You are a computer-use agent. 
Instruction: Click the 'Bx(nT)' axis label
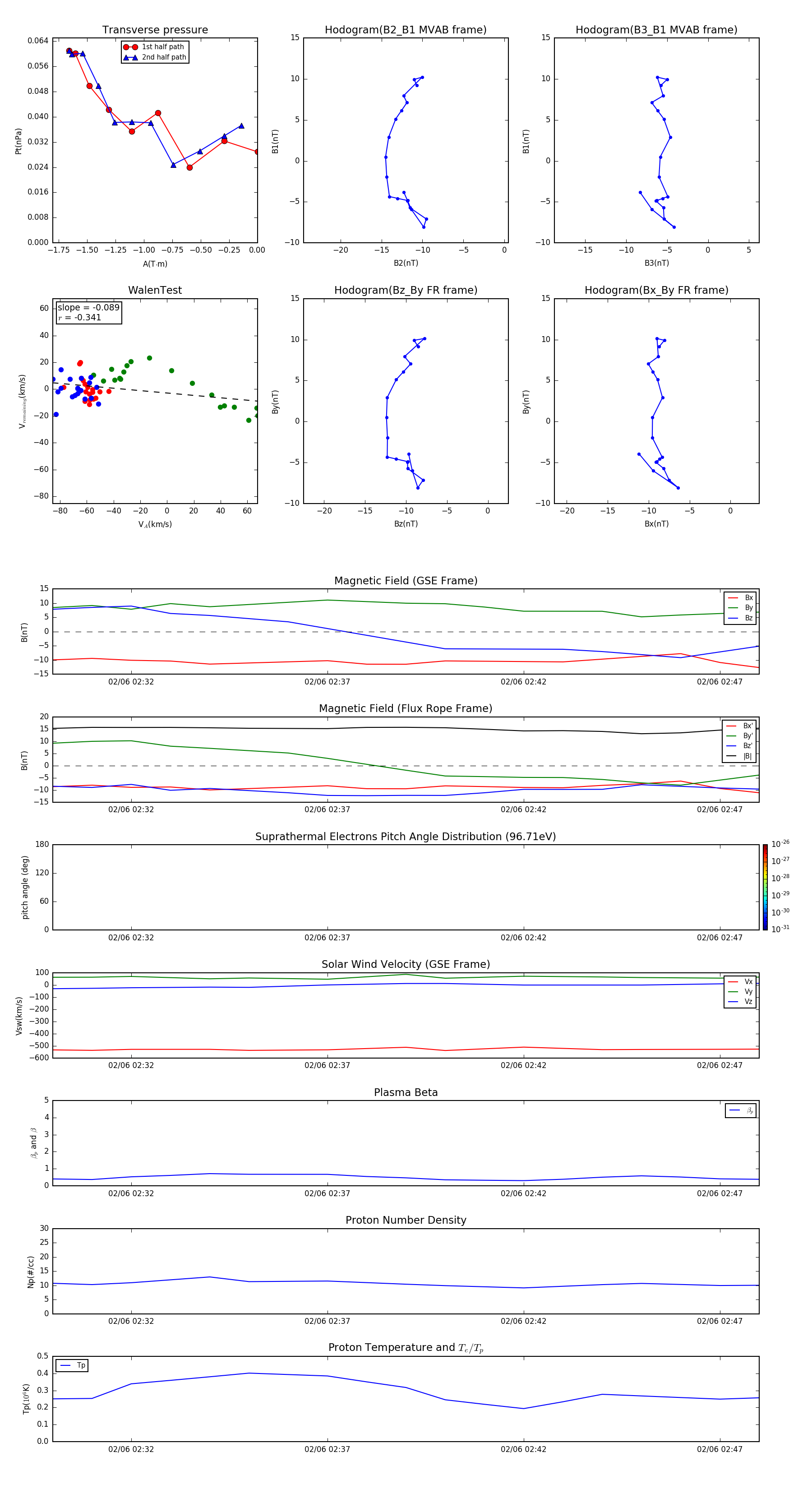coord(656,524)
